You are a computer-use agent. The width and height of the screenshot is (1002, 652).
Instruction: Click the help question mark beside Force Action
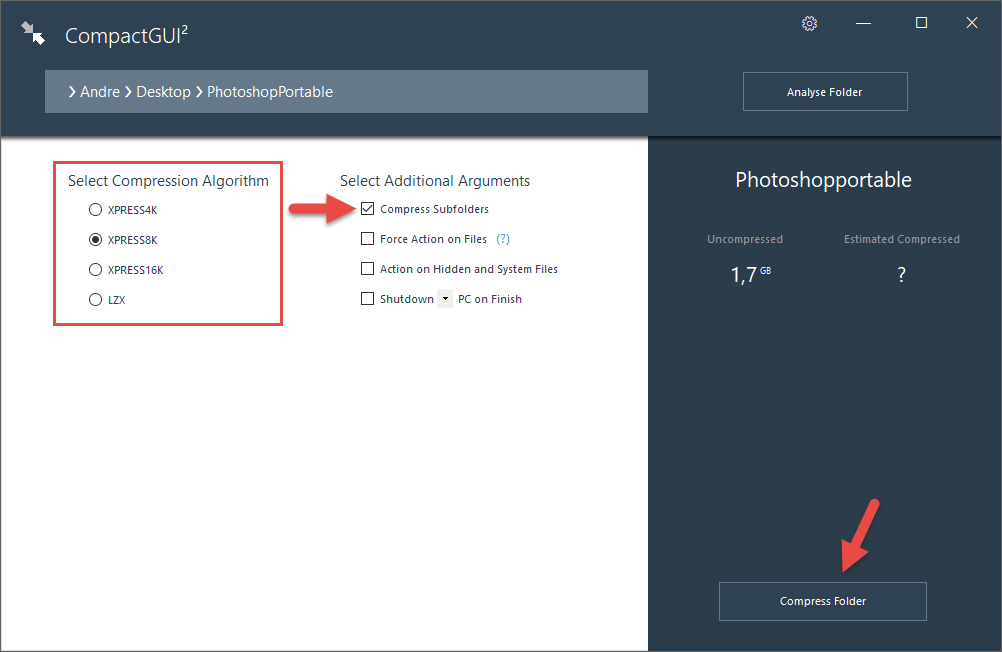click(503, 239)
